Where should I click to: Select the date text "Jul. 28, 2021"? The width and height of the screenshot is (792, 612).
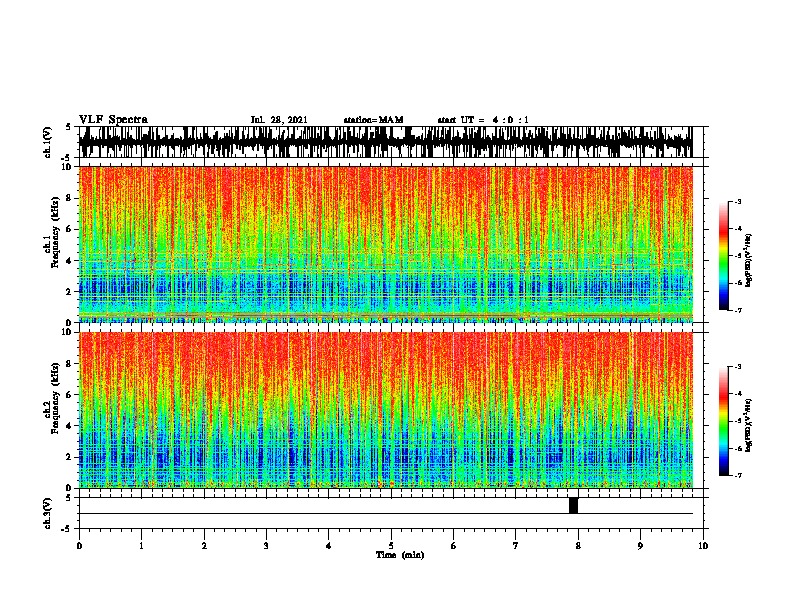(279, 120)
